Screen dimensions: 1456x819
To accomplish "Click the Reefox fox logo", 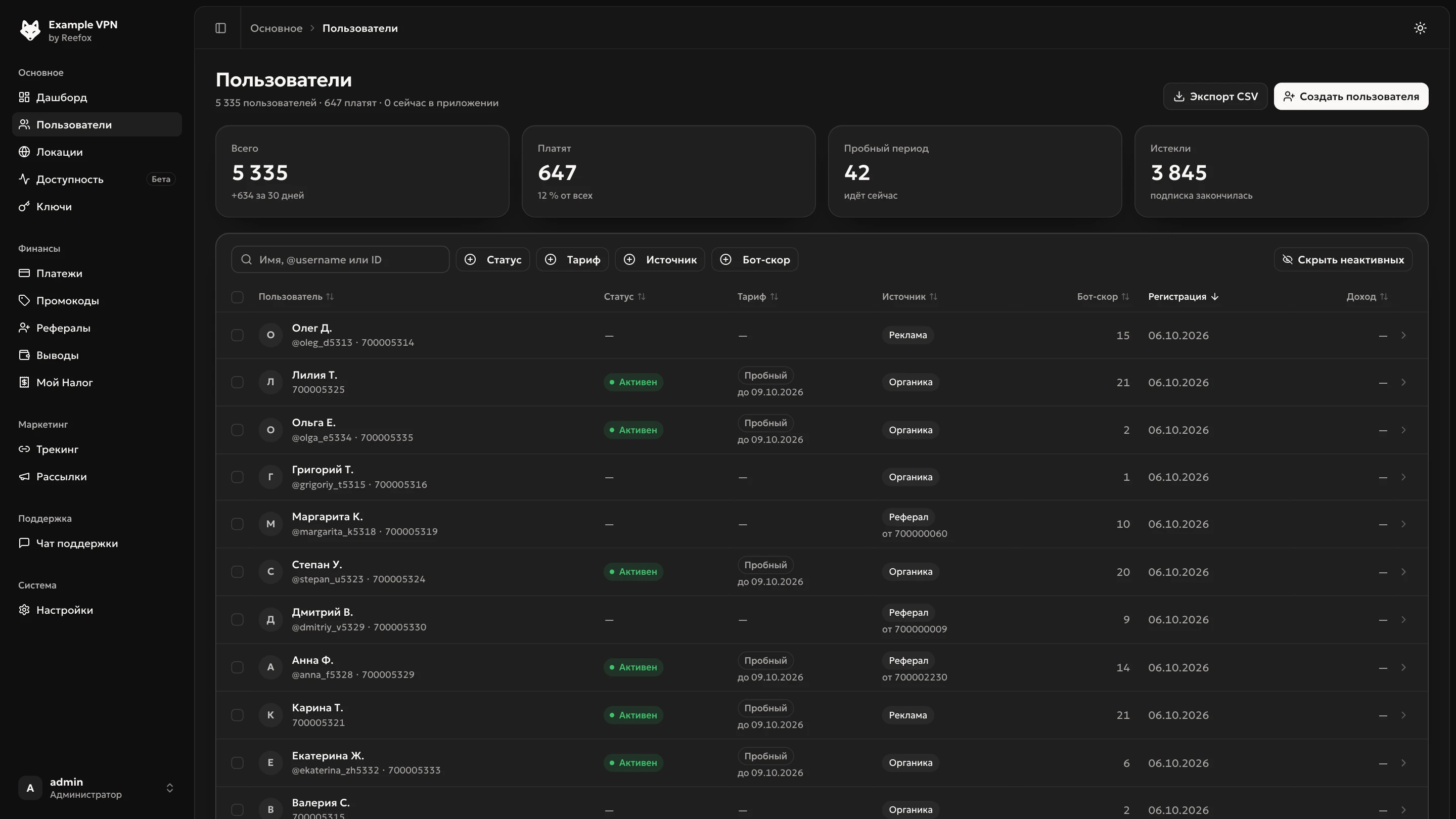I will pyautogui.click(x=30, y=30).
